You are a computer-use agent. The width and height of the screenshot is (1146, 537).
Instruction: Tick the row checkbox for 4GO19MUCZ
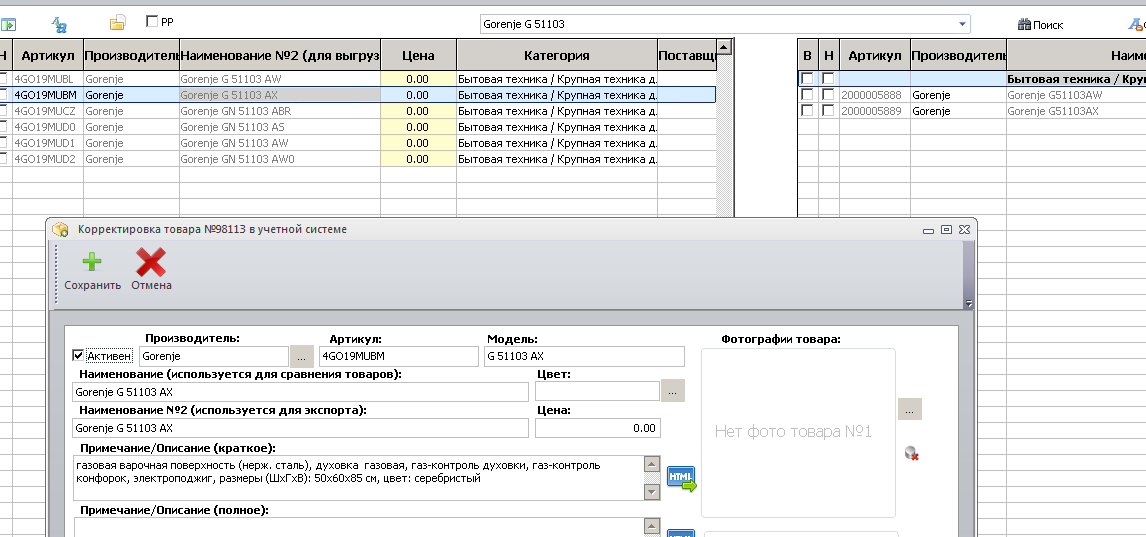tap(4, 111)
